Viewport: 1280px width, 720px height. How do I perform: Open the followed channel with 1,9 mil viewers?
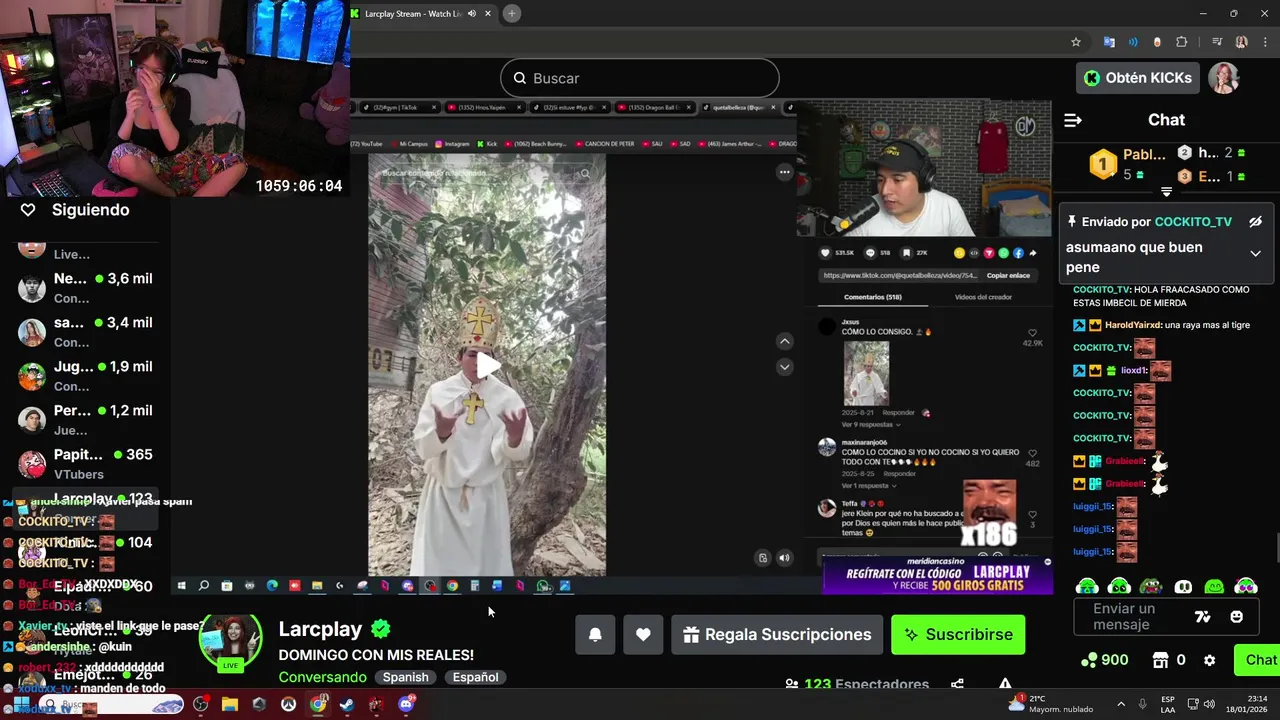pos(86,376)
